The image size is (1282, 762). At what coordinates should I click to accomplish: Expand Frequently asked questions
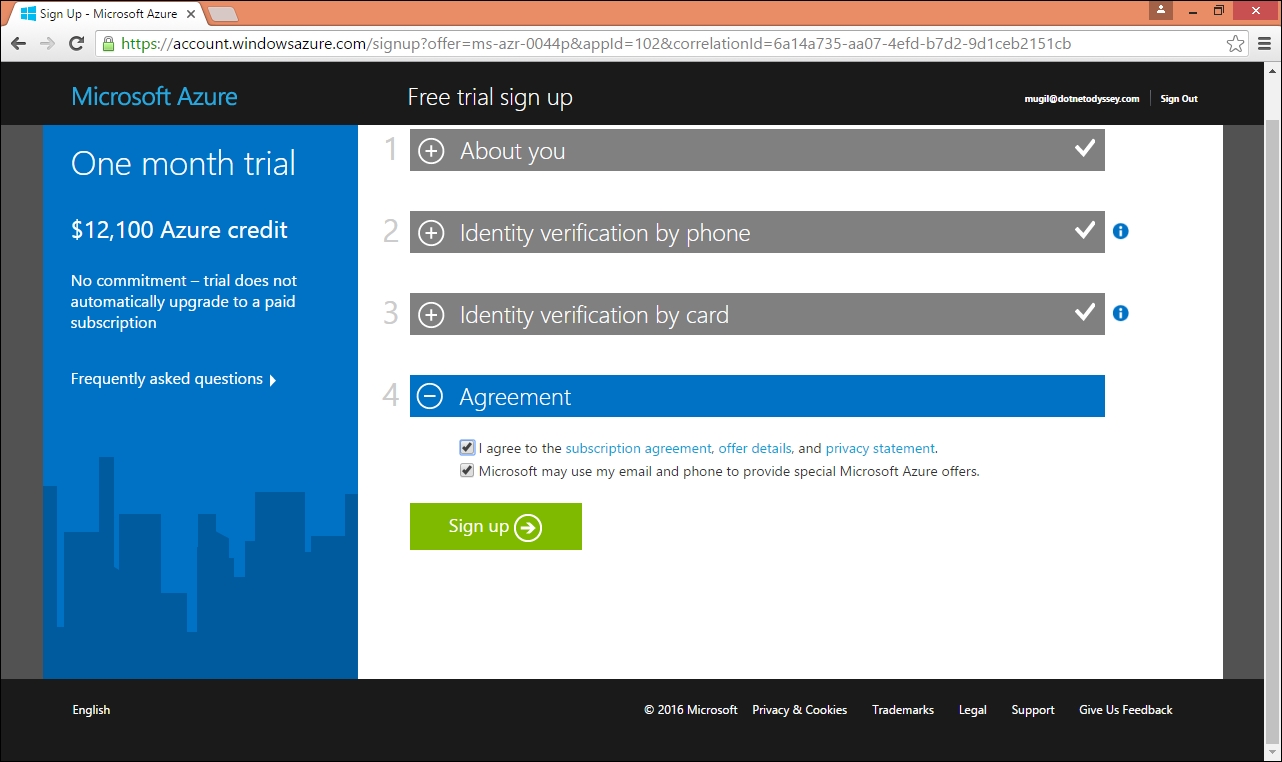(x=173, y=379)
